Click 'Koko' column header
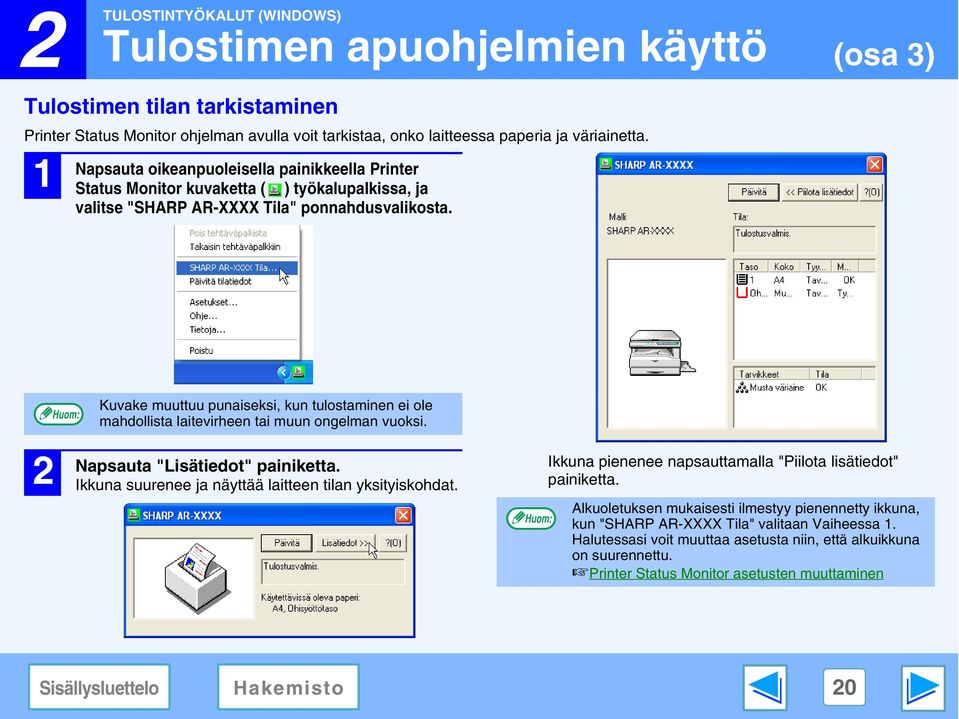959x719 pixels. coord(784,267)
